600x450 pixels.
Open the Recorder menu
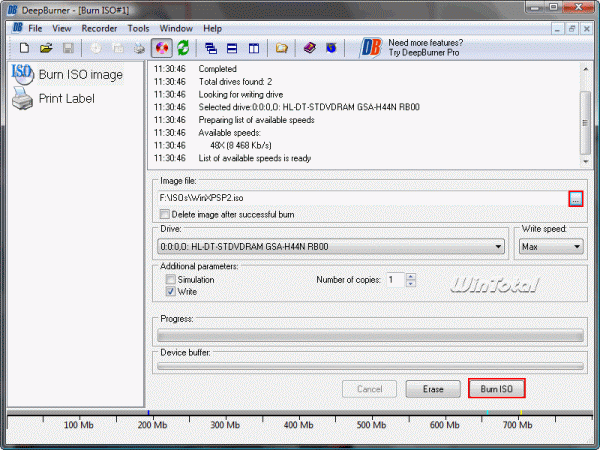click(99, 29)
